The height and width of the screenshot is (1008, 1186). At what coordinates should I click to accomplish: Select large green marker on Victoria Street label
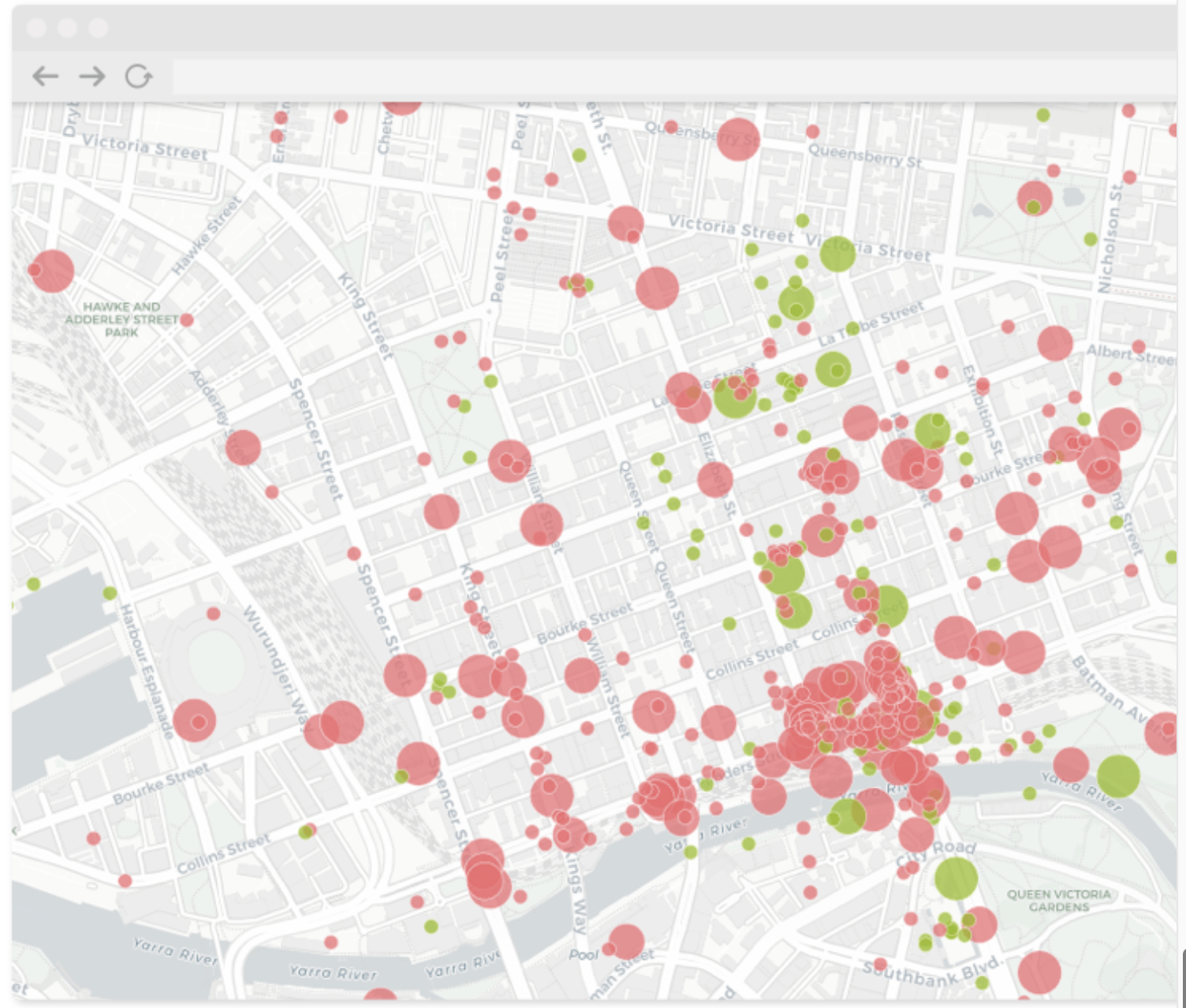click(837, 253)
